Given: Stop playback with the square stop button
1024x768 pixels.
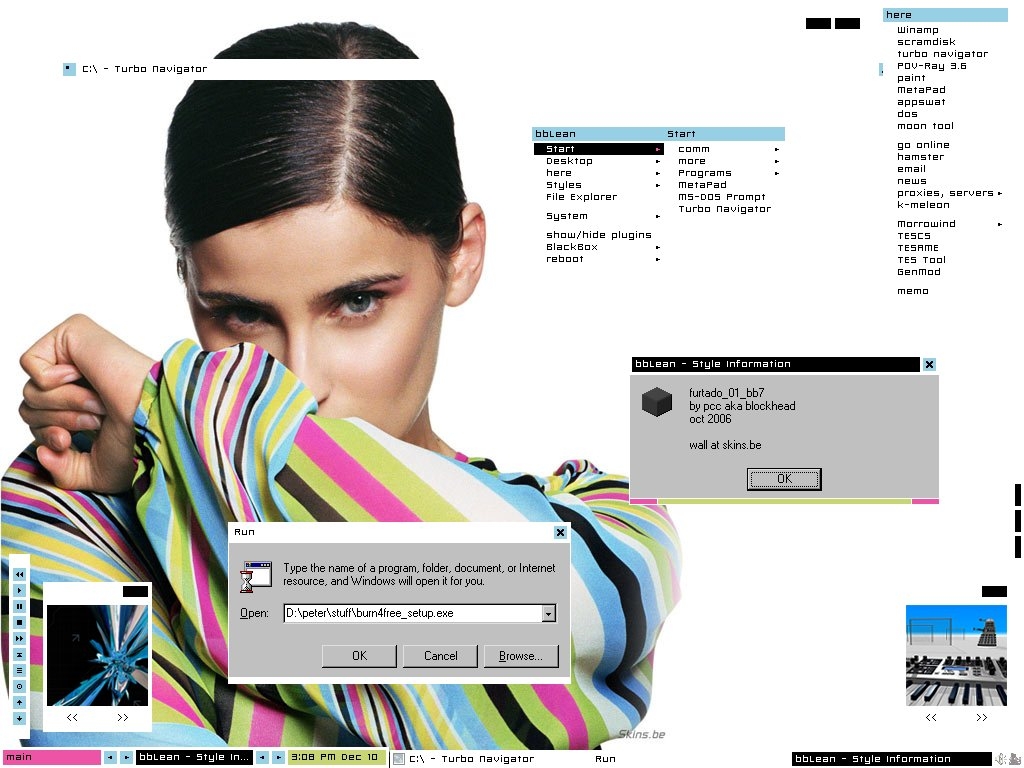Looking at the screenshot, I should click(x=19, y=622).
